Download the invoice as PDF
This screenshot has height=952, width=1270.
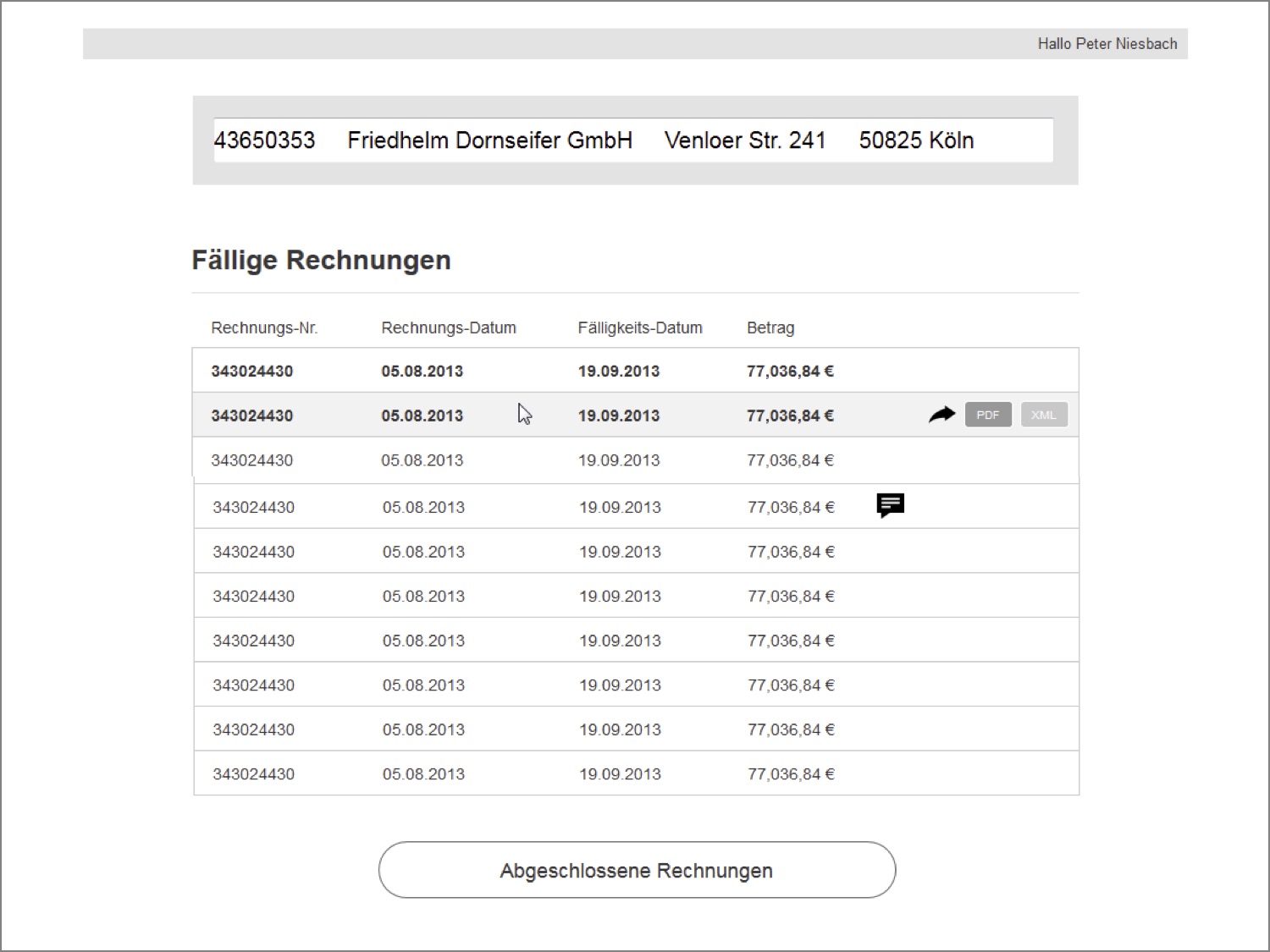[988, 415]
